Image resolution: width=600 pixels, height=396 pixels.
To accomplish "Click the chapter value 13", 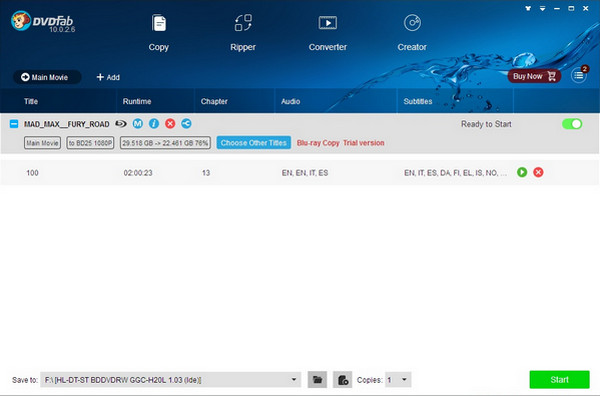I will (206, 173).
